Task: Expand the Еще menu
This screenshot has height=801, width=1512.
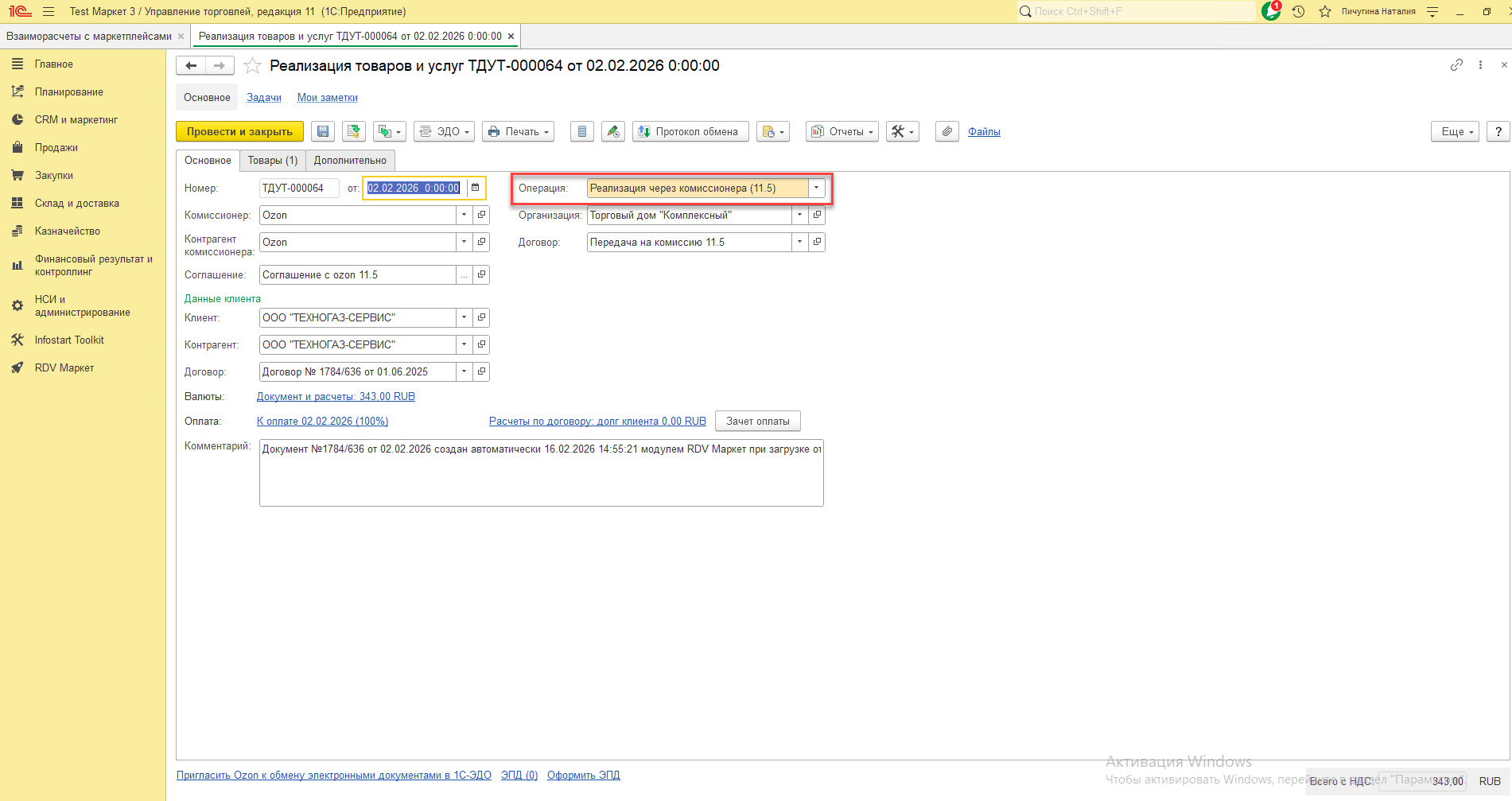Action: click(1456, 132)
